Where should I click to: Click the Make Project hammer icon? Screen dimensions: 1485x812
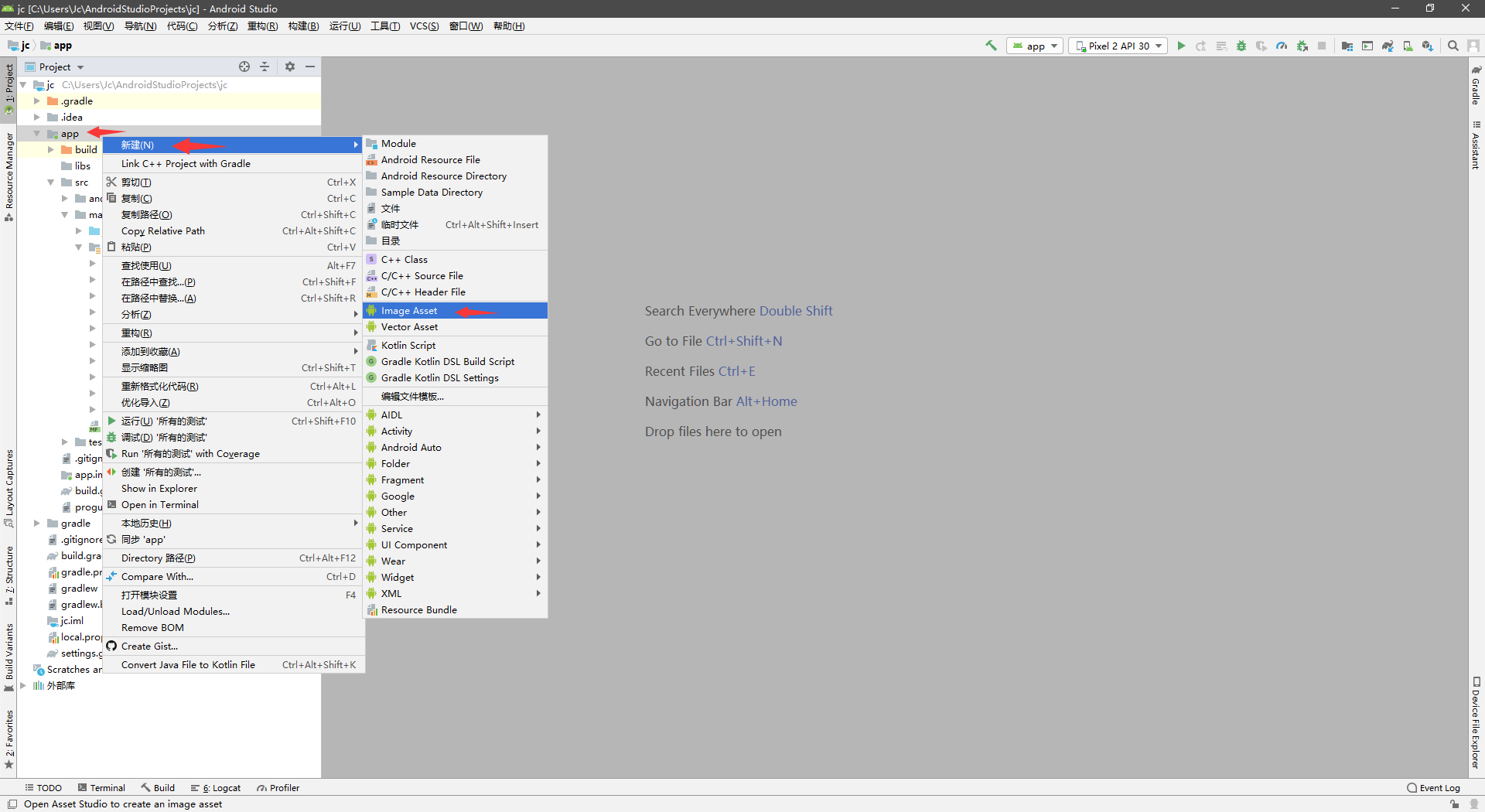(x=991, y=46)
